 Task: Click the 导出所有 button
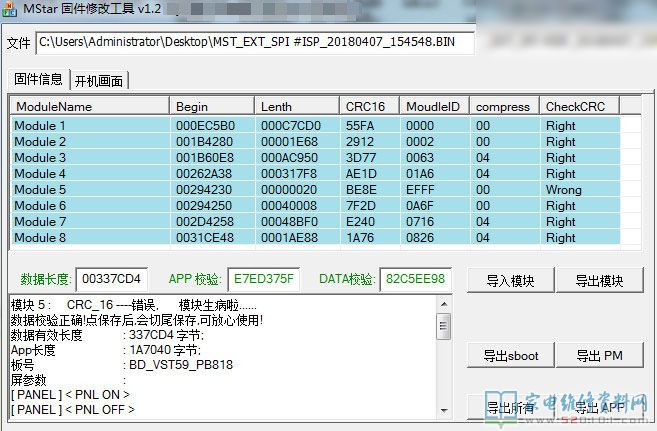coord(509,408)
